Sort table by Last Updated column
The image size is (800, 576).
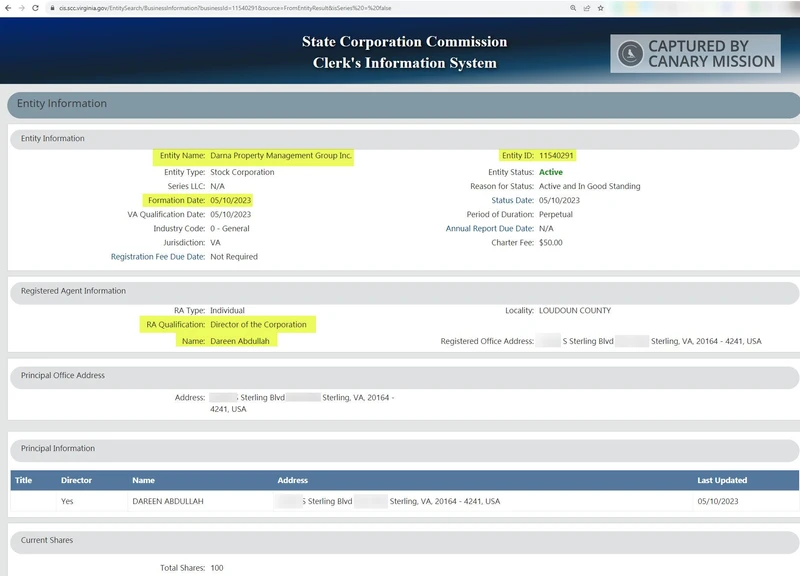722,480
